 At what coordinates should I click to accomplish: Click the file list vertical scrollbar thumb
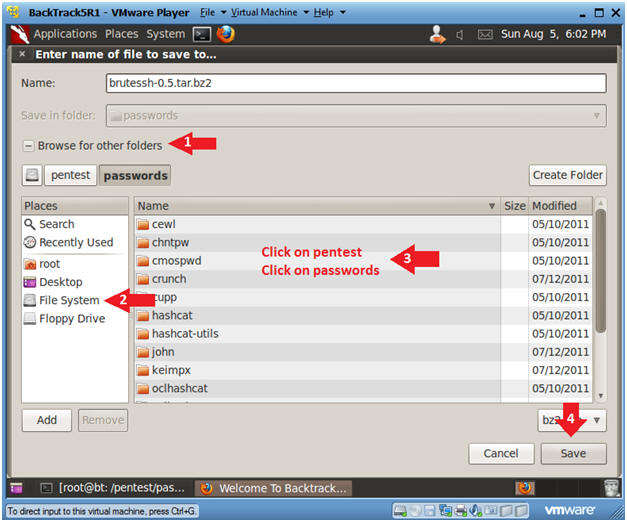click(x=601, y=270)
